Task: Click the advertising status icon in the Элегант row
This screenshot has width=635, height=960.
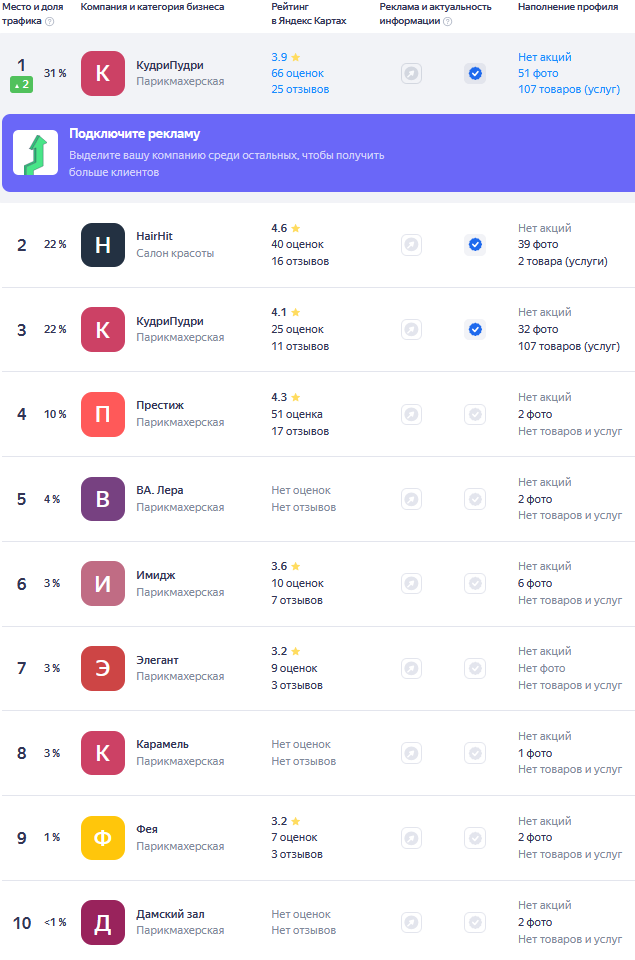Action: [x=411, y=668]
